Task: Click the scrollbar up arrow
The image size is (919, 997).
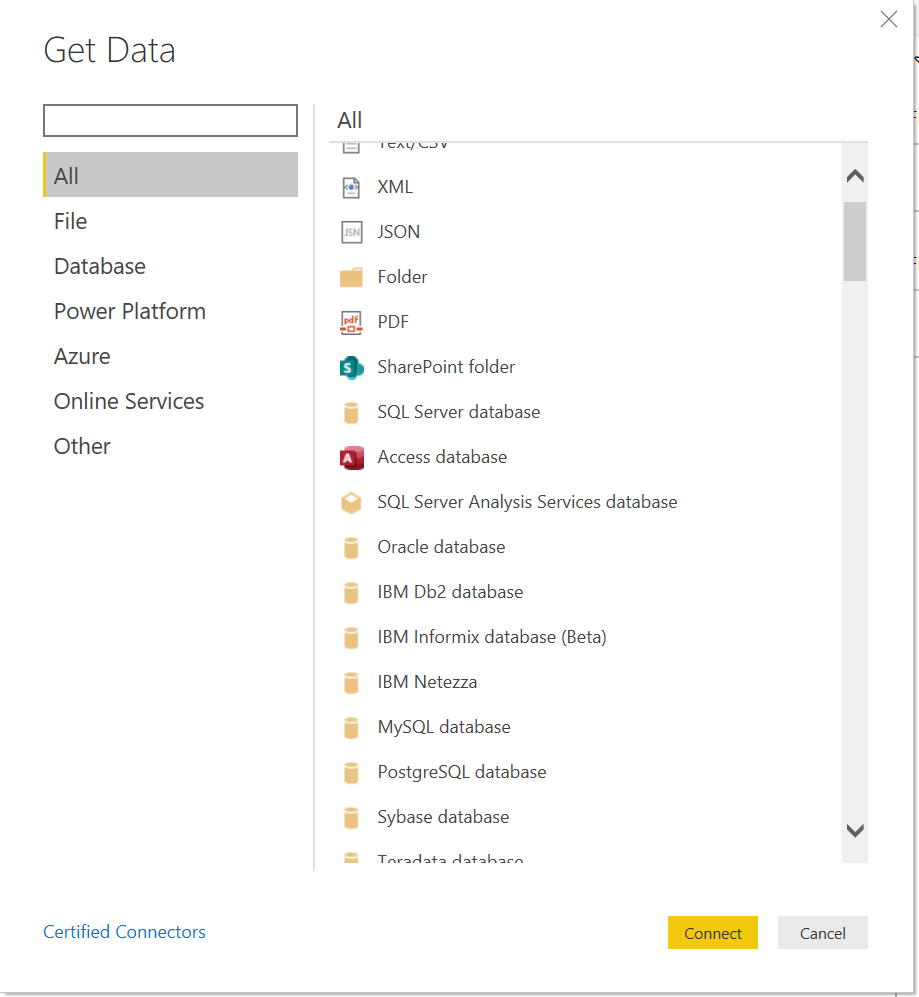Action: tap(855, 175)
